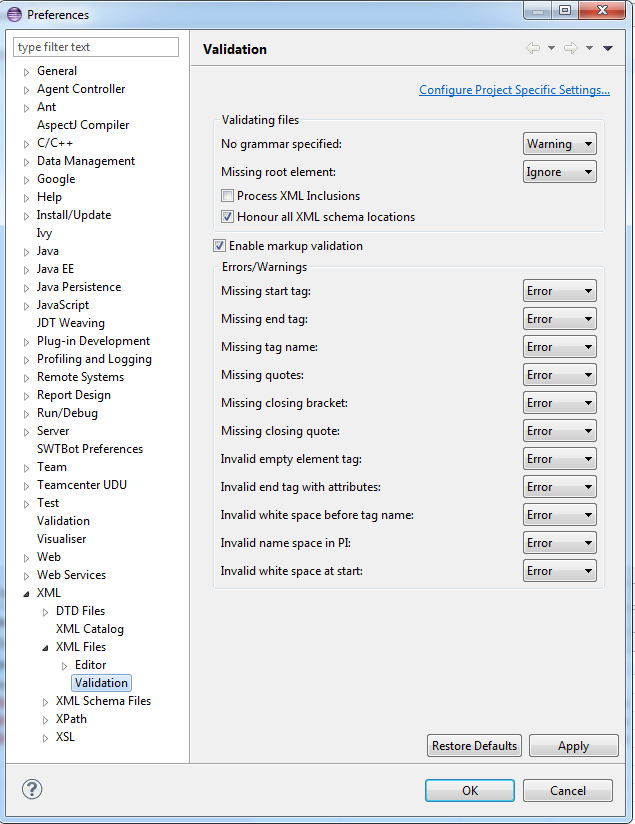Select Ivy preferences item

[x=44, y=233]
